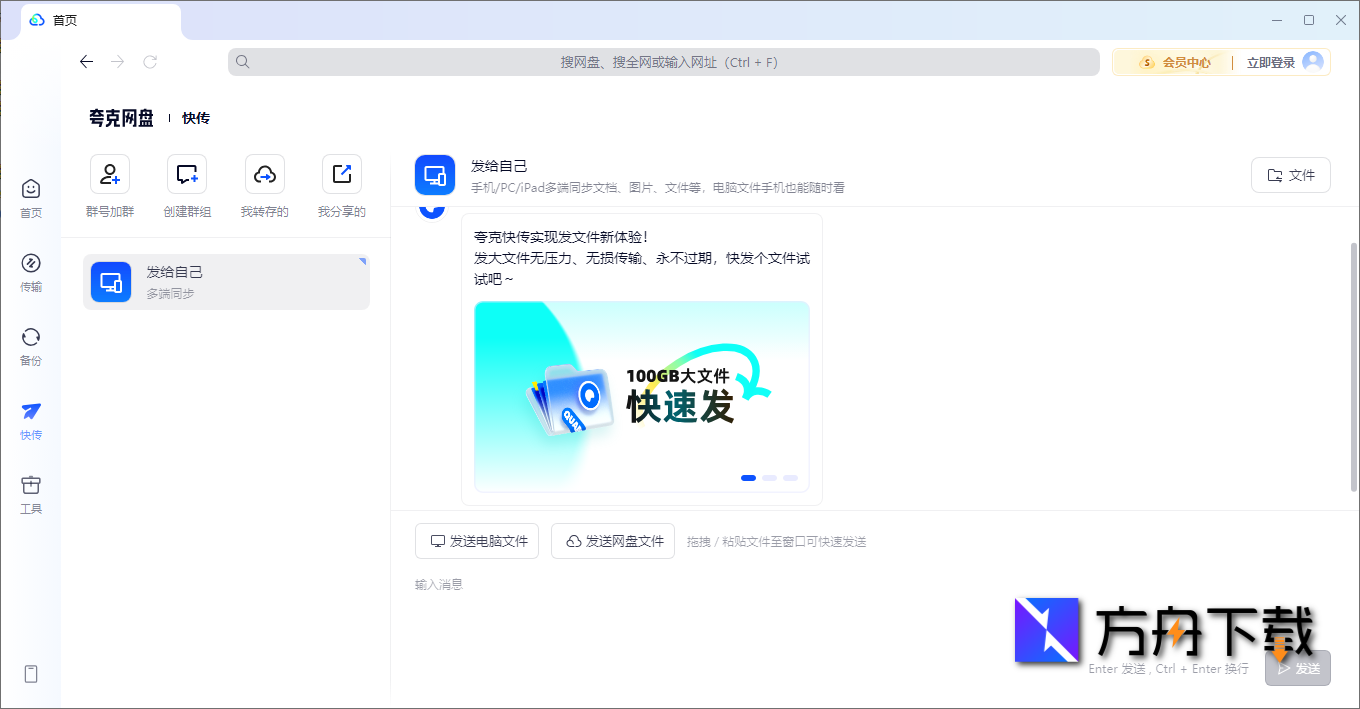
Task: Click 发送电脑文件 to send computer files
Action: pos(477,540)
